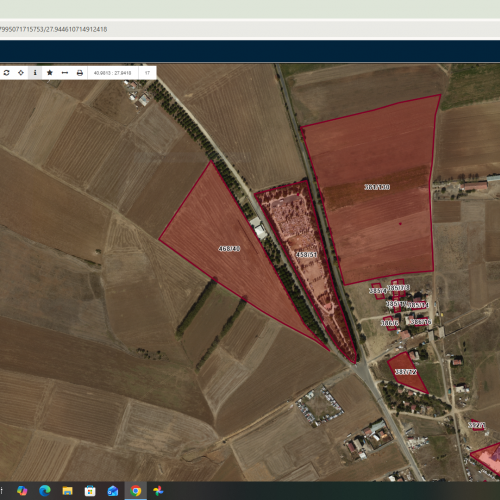Open File Explorer from taskbar
Image resolution: width=500 pixels, height=500 pixels.
point(67,491)
